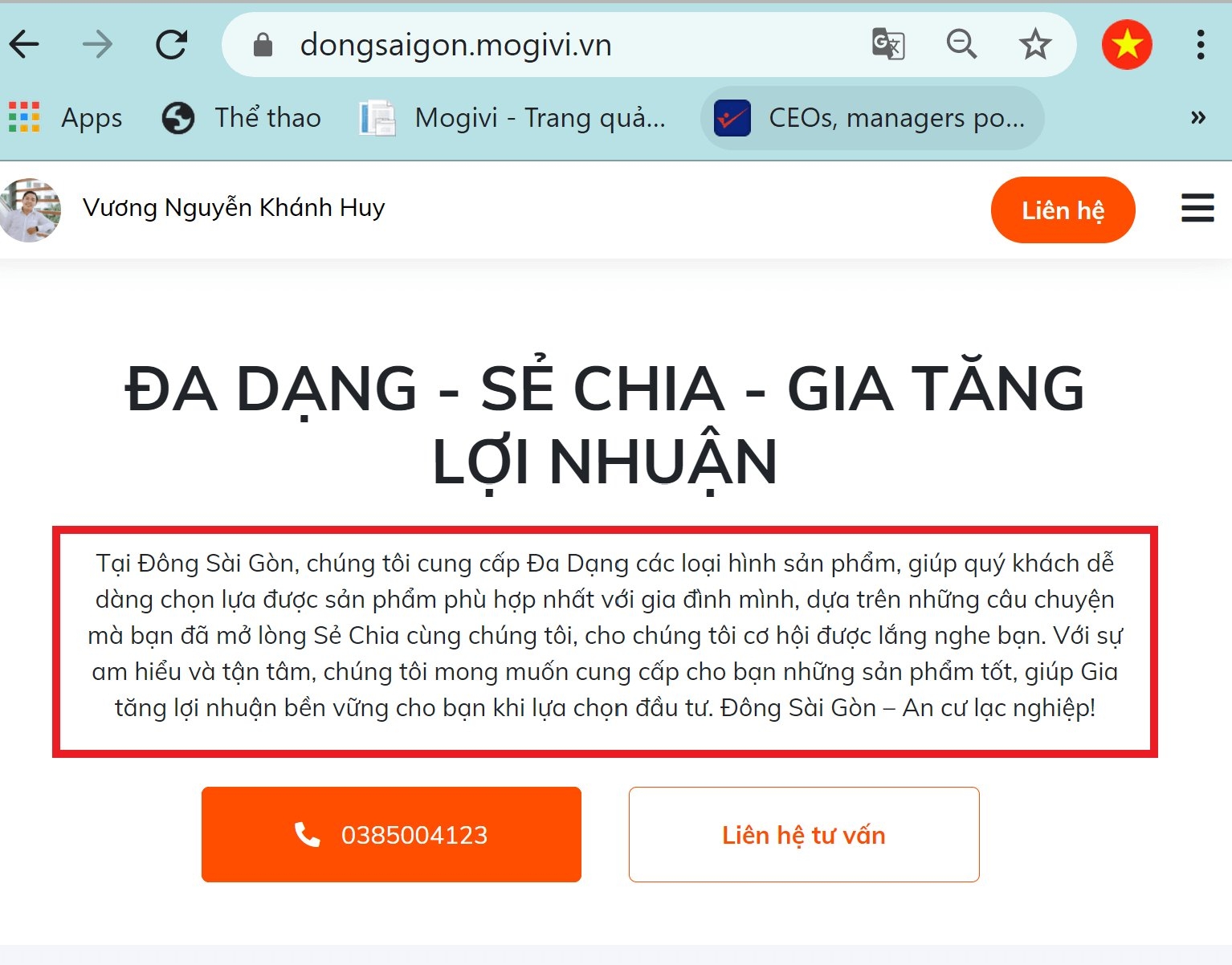Screen dimensions: 1232x965
Task: Open the Thể thao bookmark
Action: click(241, 118)
